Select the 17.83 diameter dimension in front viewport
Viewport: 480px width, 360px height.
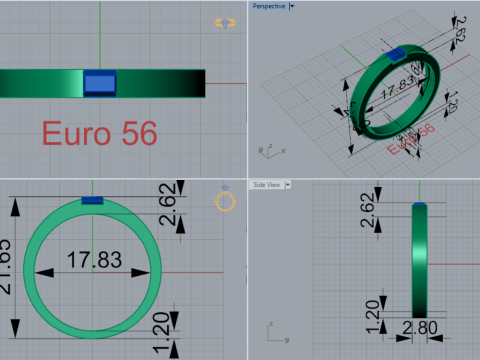tap(94, 260)
